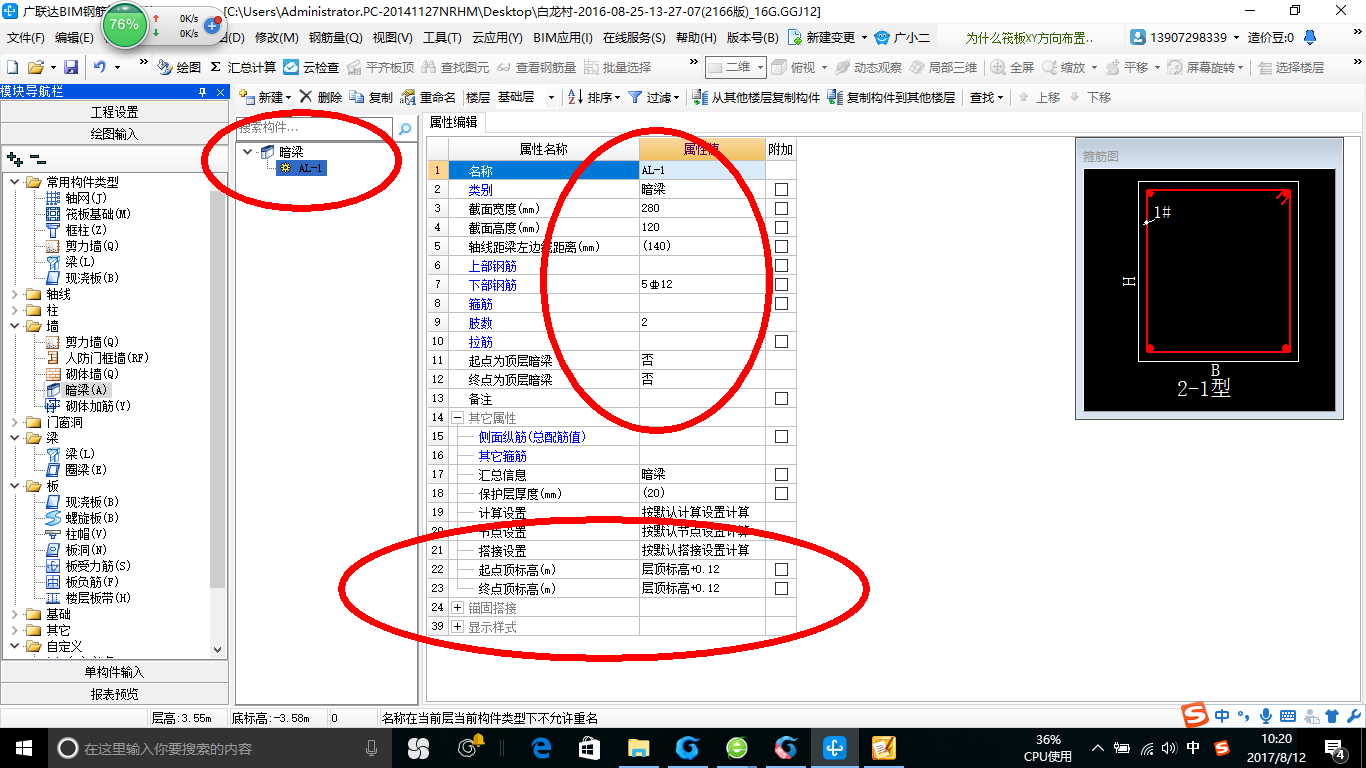Select 轴网(J) under 常用构件类型
Viewport: 1366px width, 768px height.
[x=77, y=198]
